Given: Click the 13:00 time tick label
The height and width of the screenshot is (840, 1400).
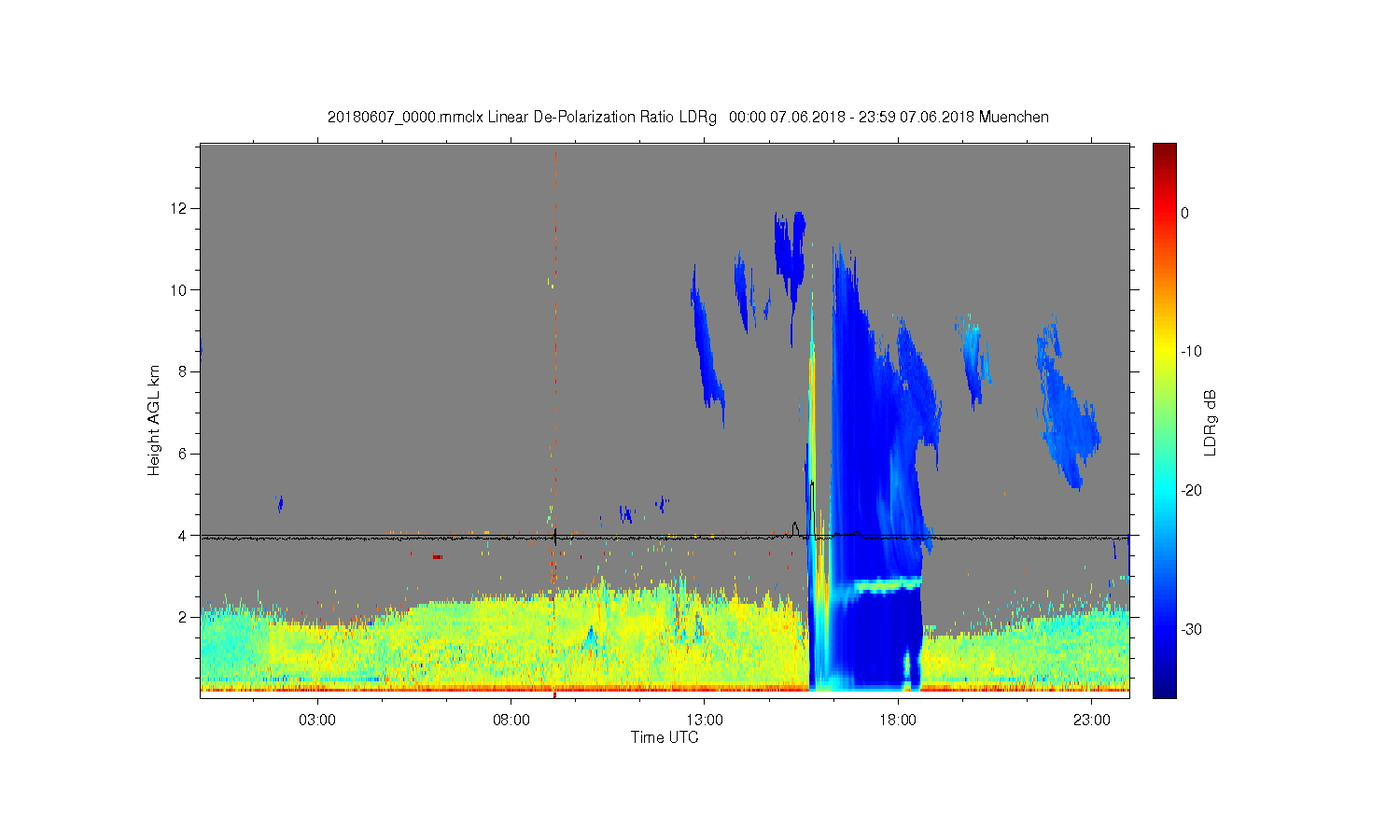Looking at the screenshot, I should (x=705, y=721).
